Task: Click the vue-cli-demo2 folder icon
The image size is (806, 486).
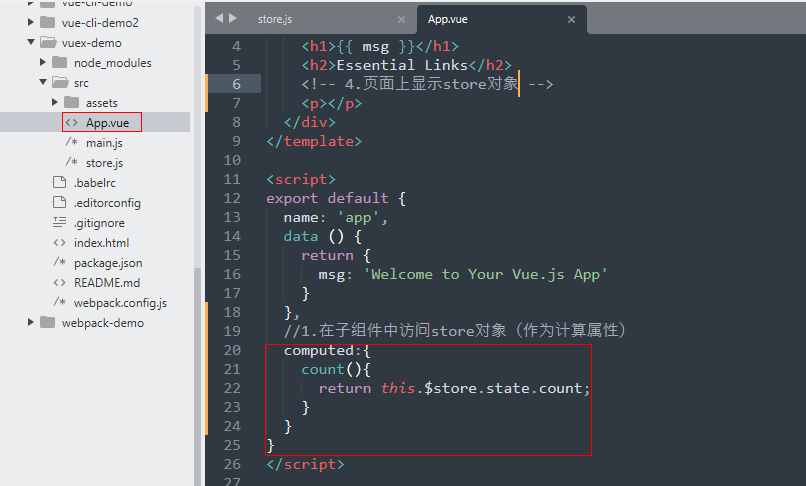Action: tap(47, 22)
